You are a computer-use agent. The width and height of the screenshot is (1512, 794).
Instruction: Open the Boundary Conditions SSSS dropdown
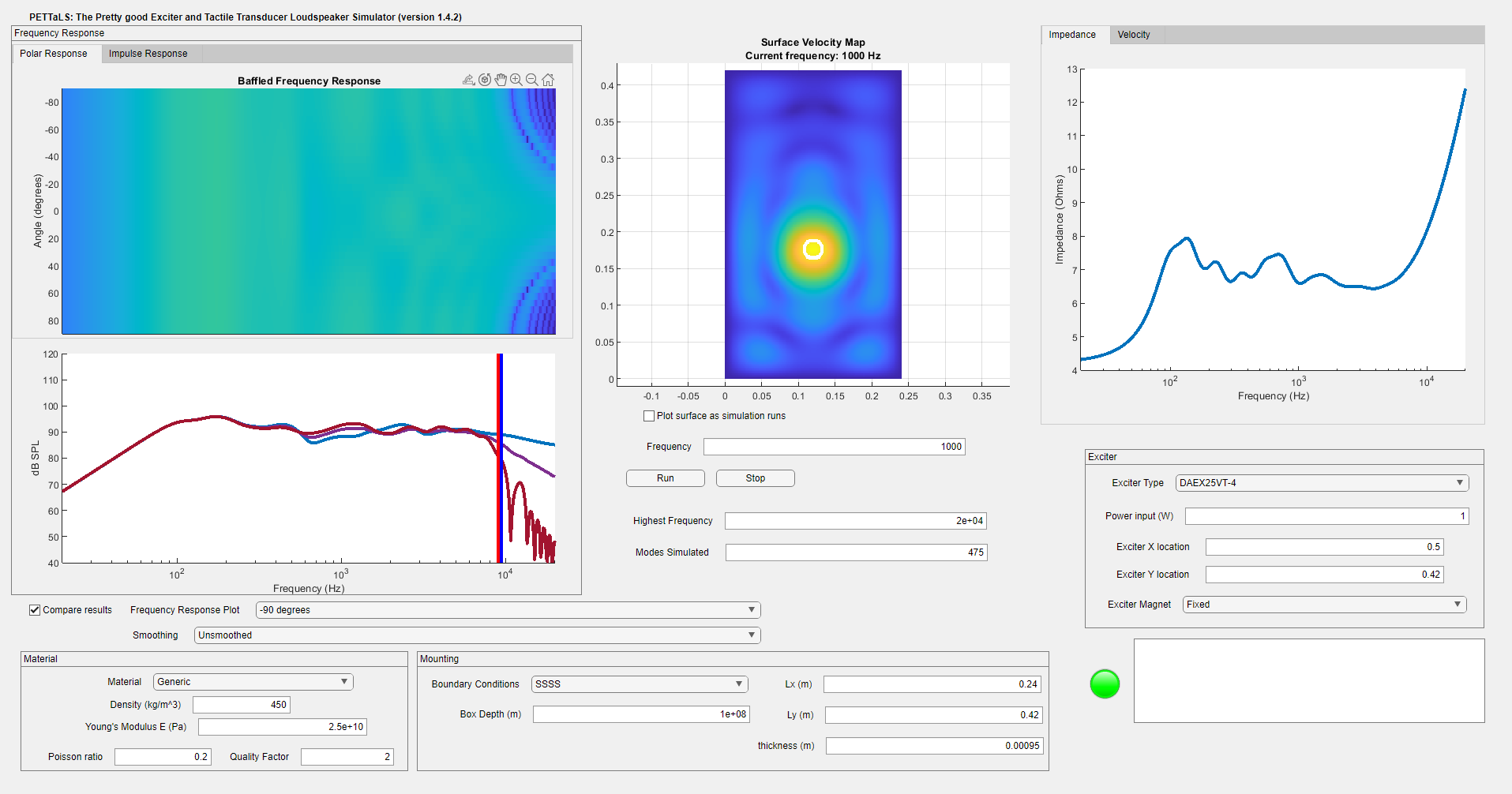coord(640,684)
